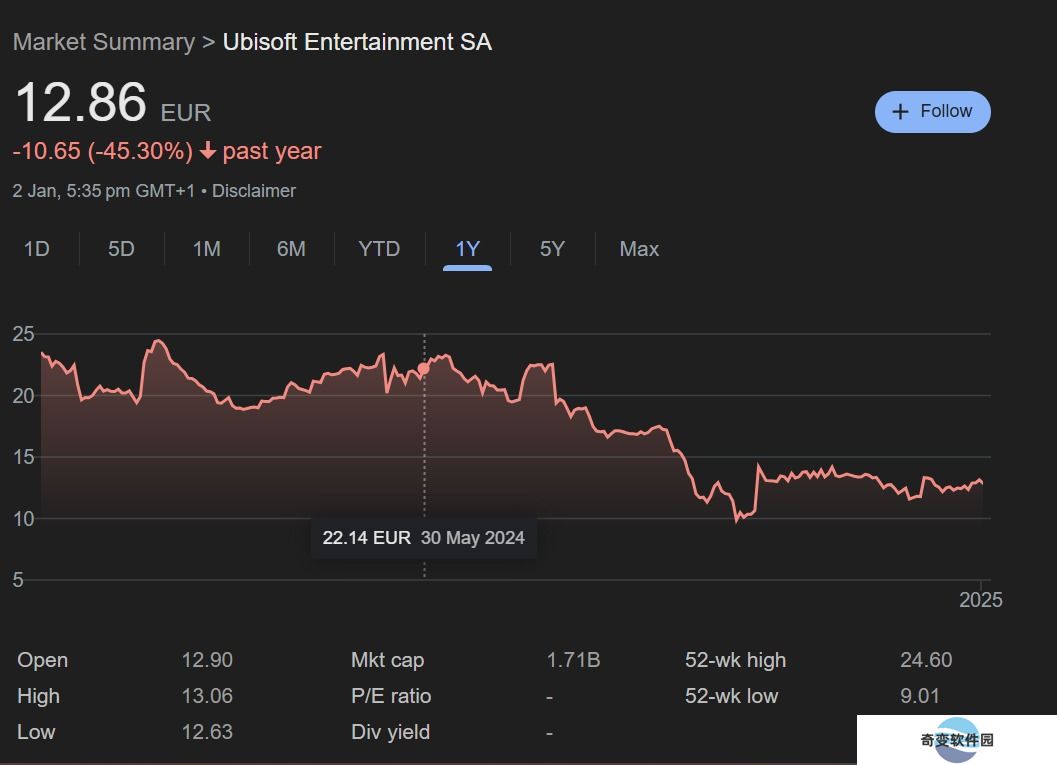Click the 52-wk low value 9.01
The image size is (1057, 765).
click(919, 696)
